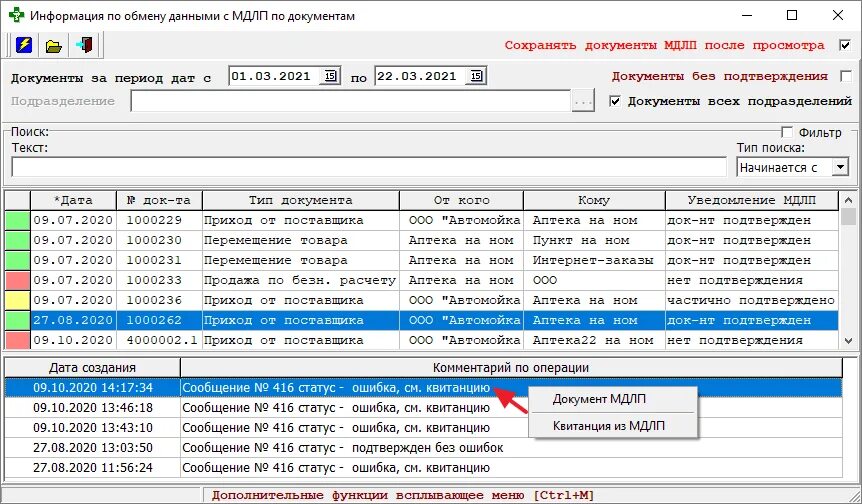This screenshot has width=862, height=504.
Task: Click the 'Уведомление МДЛП' column header
Action: (752, 201)
